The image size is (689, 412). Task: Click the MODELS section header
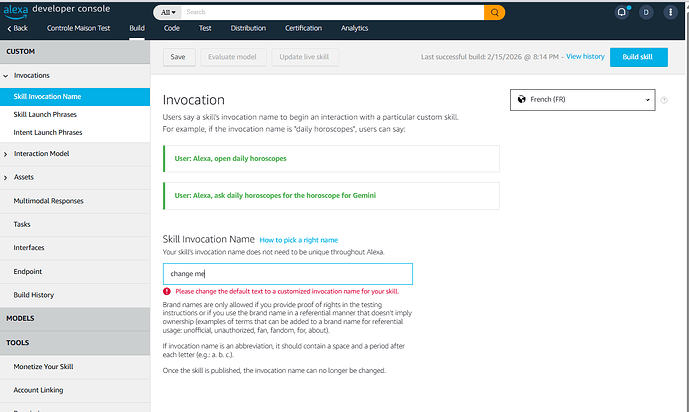click(75, 318)
